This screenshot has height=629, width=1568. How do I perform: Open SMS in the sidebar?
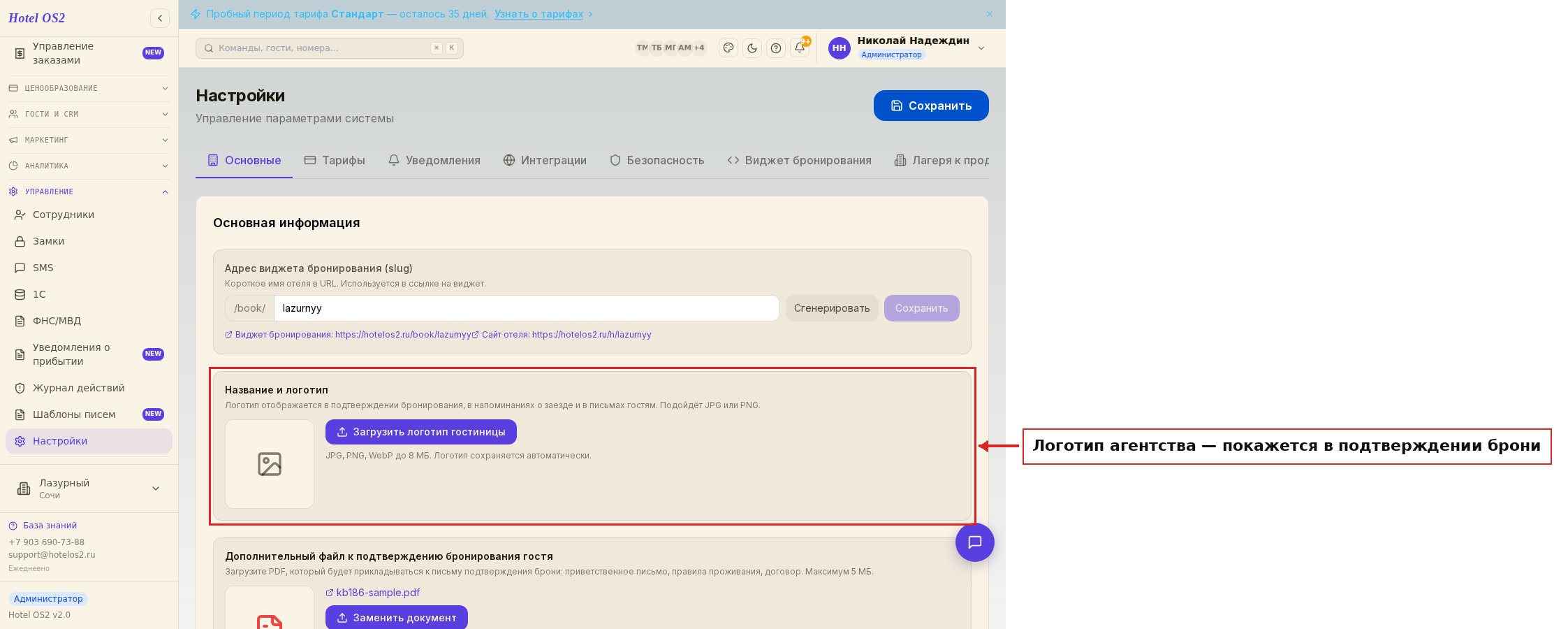[x=89, y=268]
